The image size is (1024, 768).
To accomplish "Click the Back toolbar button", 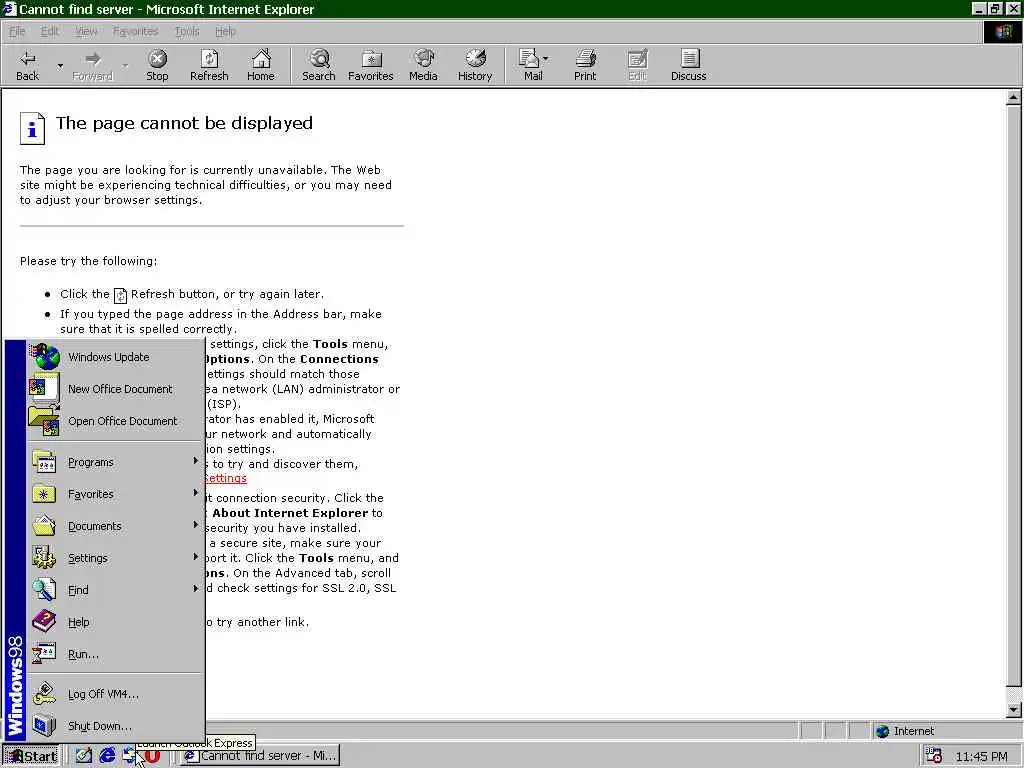I will click(x=27, y=65).
